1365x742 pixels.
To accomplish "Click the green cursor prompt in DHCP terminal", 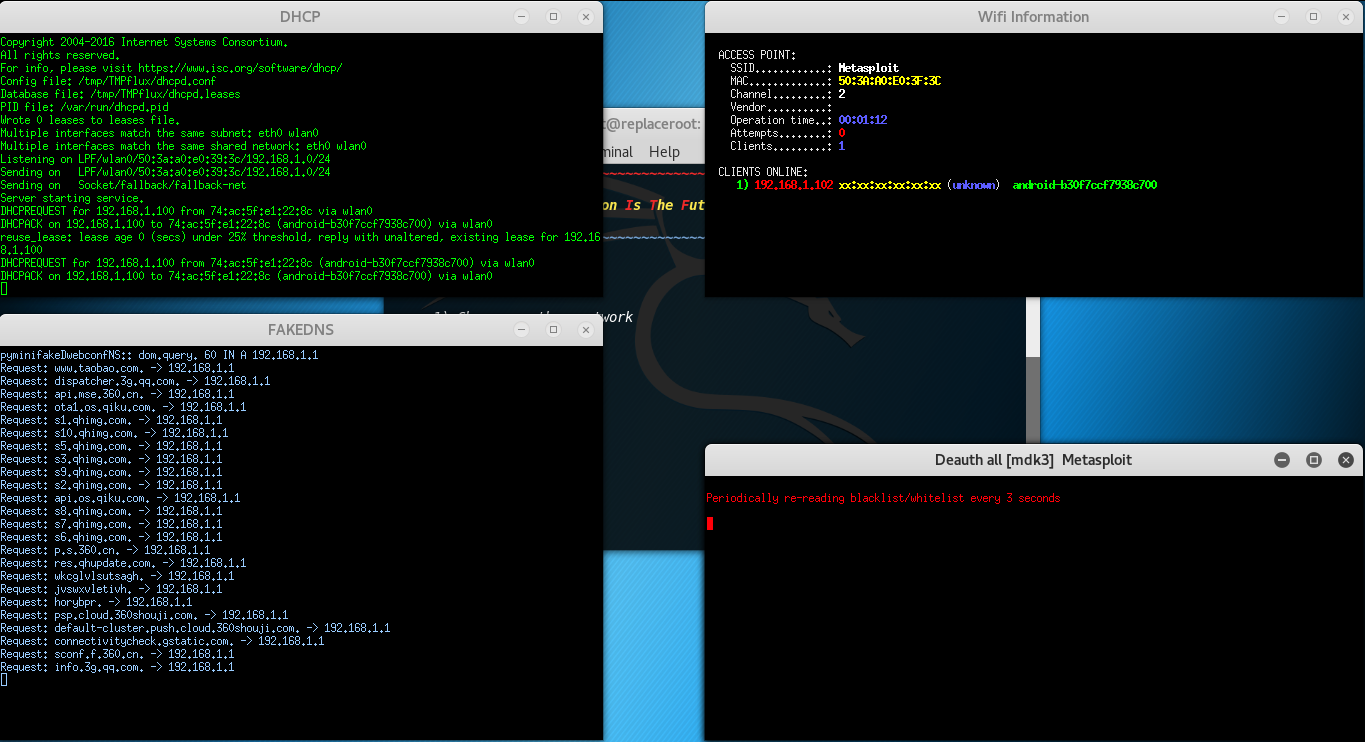I will (x=3, y=289).
